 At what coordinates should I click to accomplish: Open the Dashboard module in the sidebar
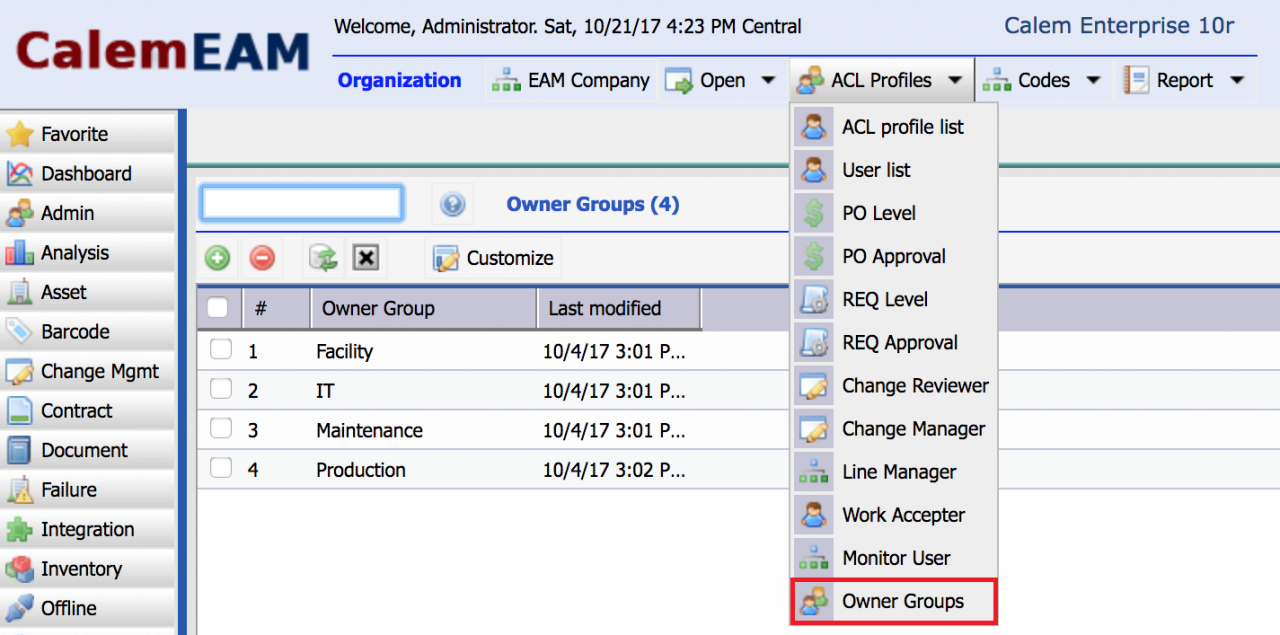(87, 174)
